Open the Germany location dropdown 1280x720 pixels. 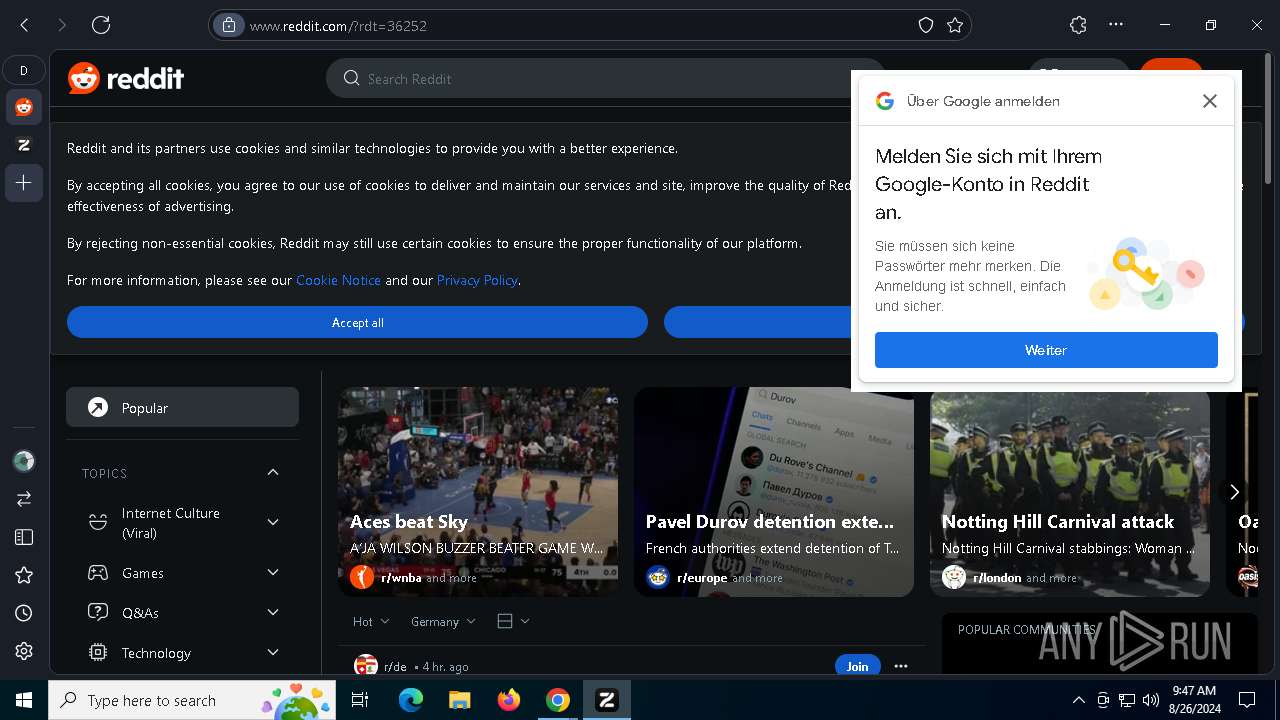pyautogui.click(x=443, y=621)
